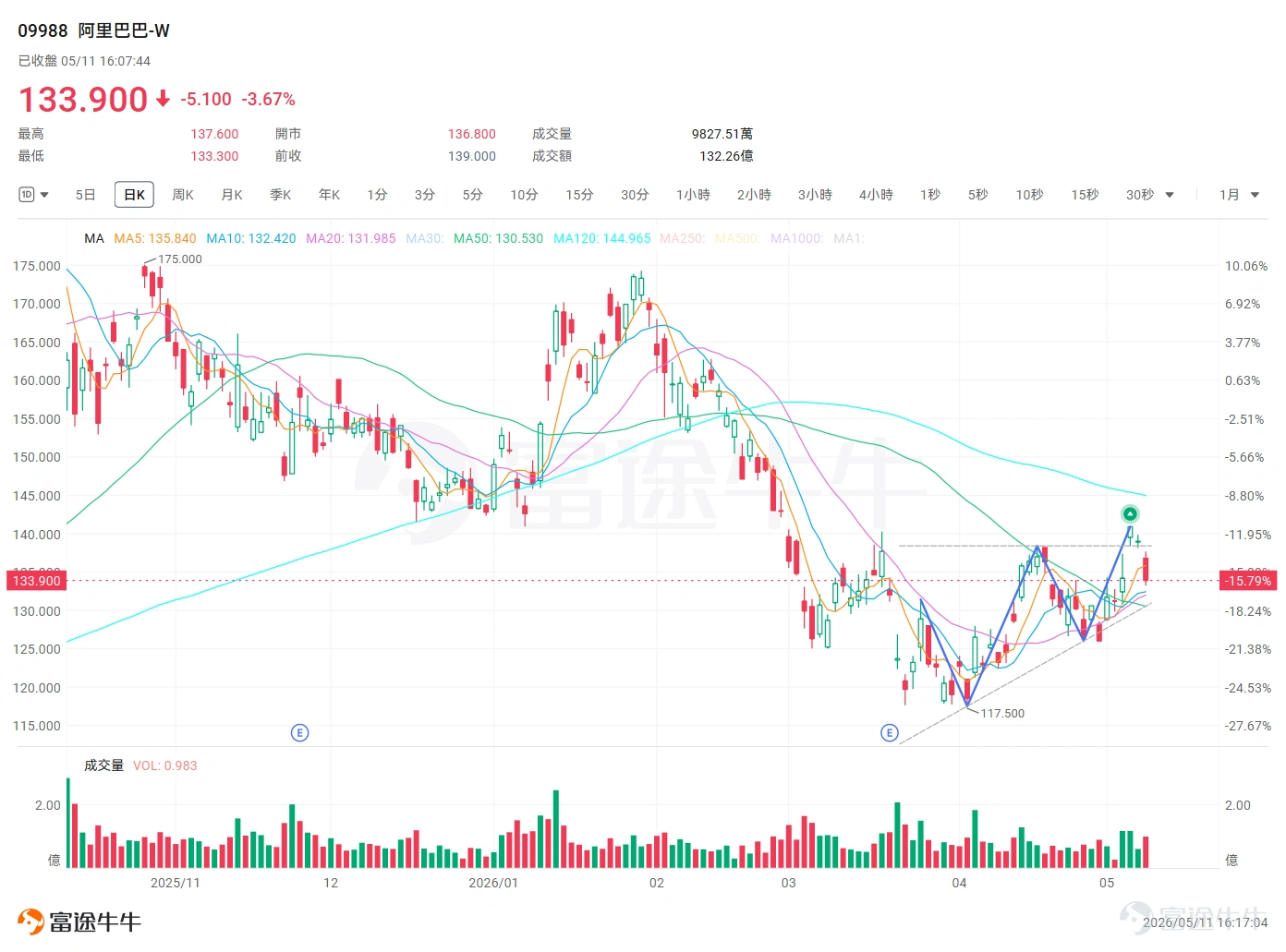Viewport: 1286px width, 952px height.
Task: Enable the MA500 moving average
Action: (x=738, y=238)
